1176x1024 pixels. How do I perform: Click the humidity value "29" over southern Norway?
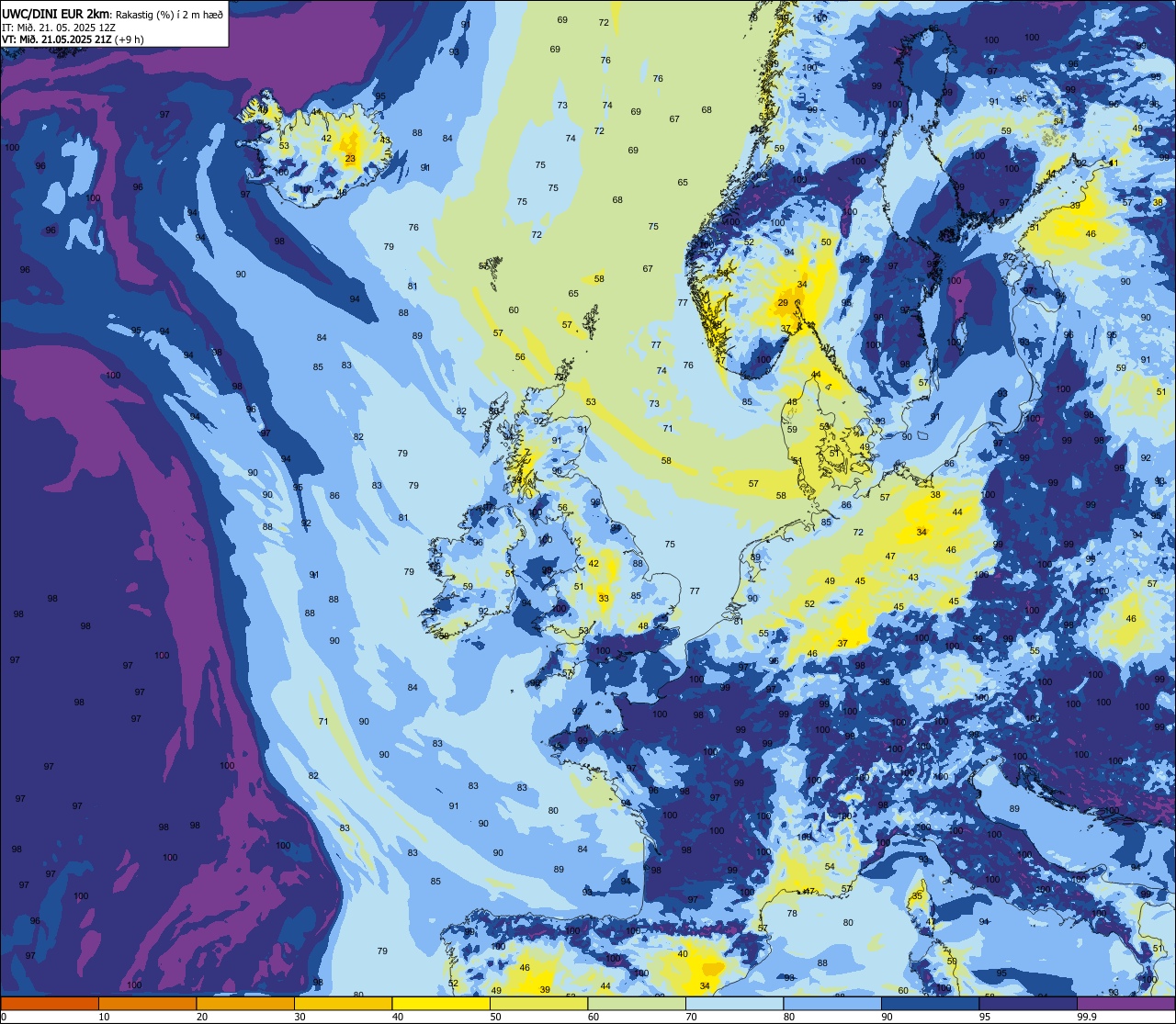pyautogui.click(x=784, y=303)
